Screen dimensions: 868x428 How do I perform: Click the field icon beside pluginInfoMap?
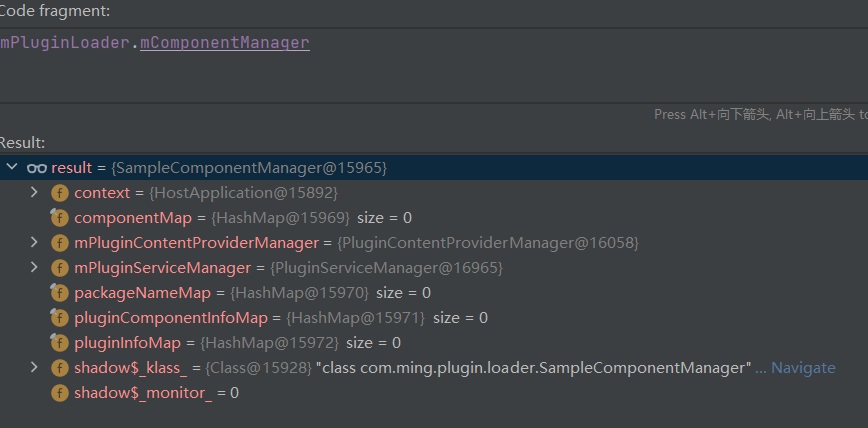click(60, 343)
